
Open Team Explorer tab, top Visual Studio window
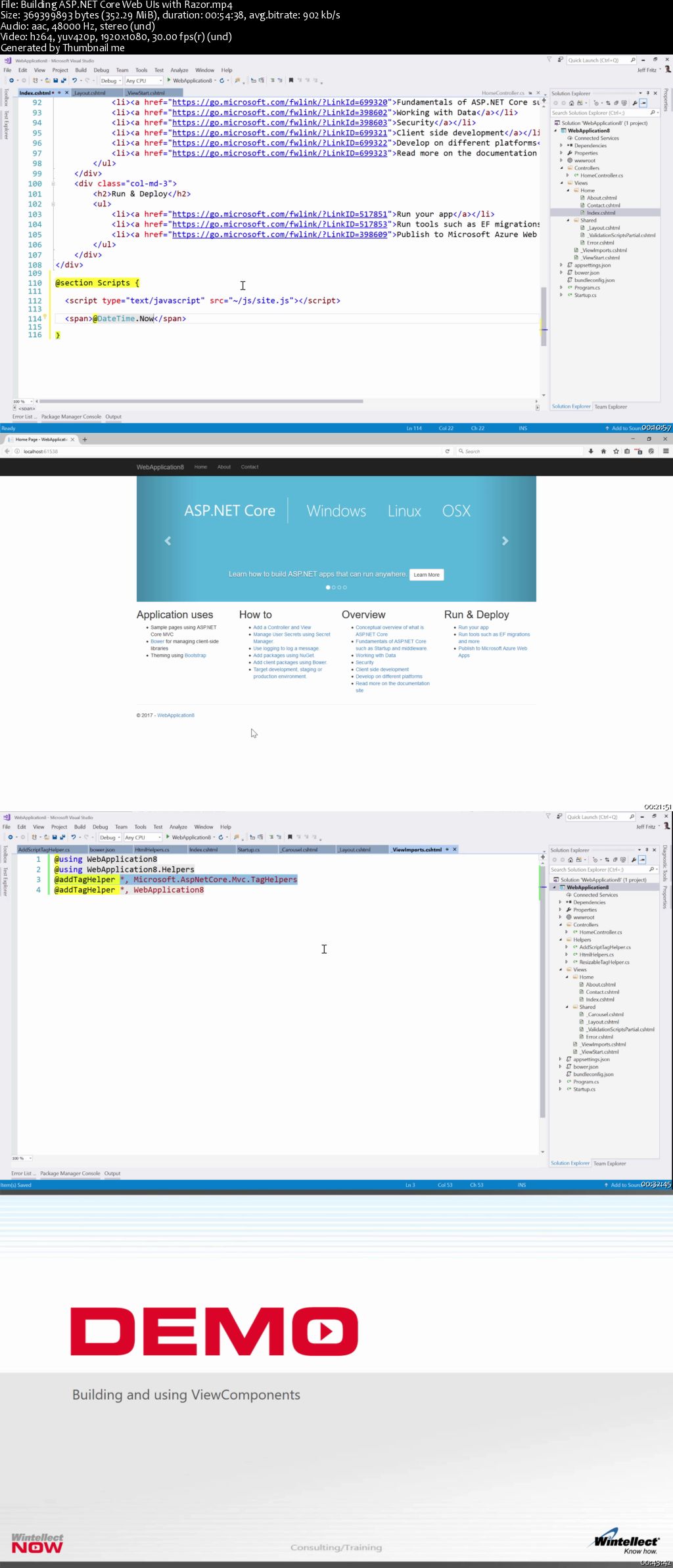pyautogui.click(x=611, y=407)
